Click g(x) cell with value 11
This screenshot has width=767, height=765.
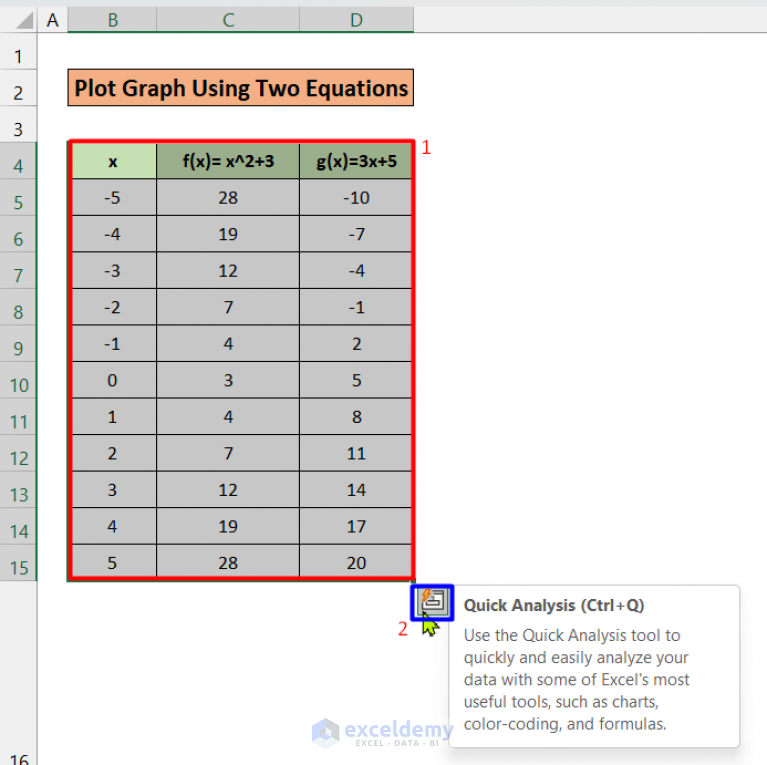(x=356, y=453)
